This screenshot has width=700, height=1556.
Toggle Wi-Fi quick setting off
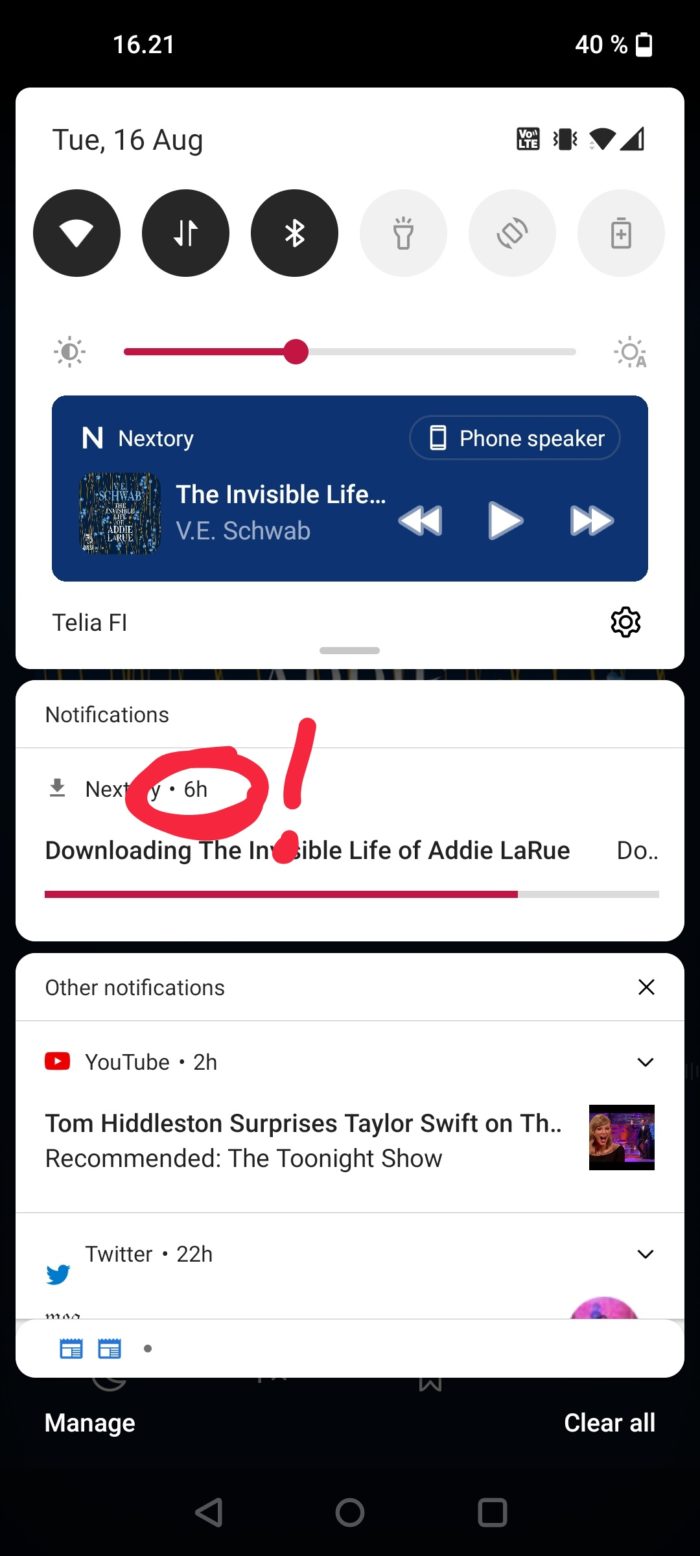pos(77,233)
